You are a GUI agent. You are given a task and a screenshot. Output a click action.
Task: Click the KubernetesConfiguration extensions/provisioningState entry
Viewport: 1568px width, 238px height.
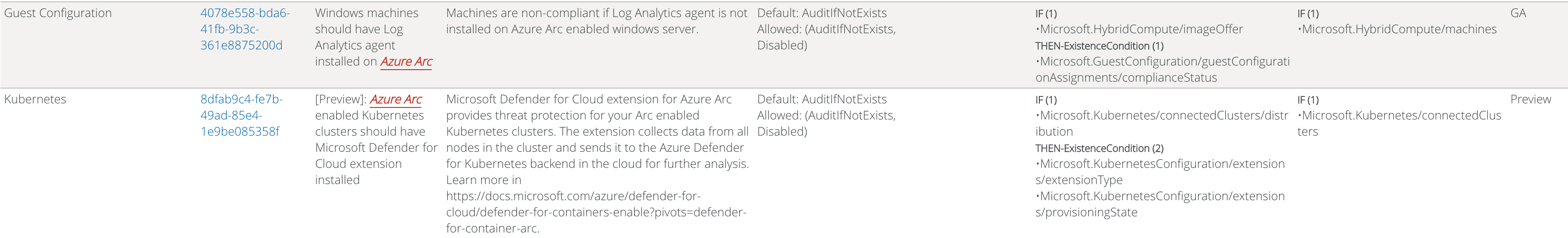1159,204
